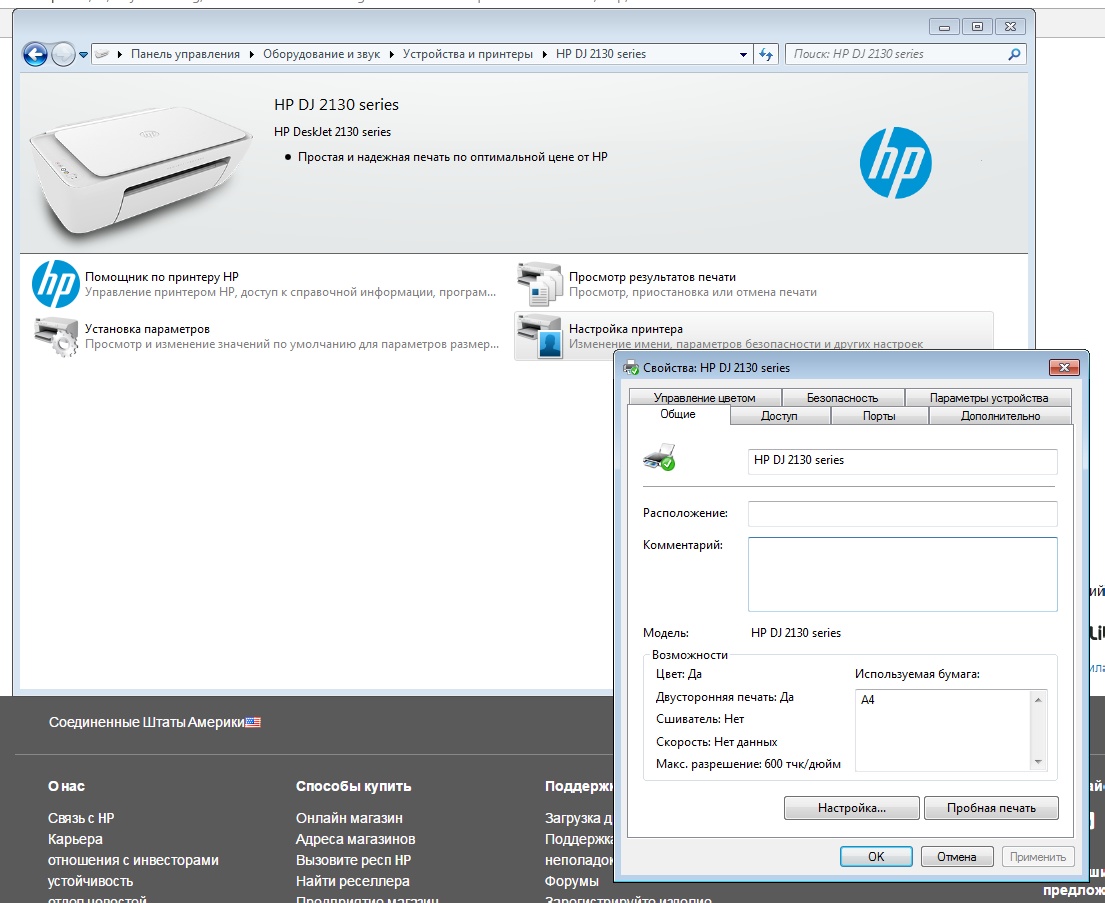Click the refresh button beside address bar
Image resolution: width=1105 pixels, height=903 pixels.
click(765, 54)
